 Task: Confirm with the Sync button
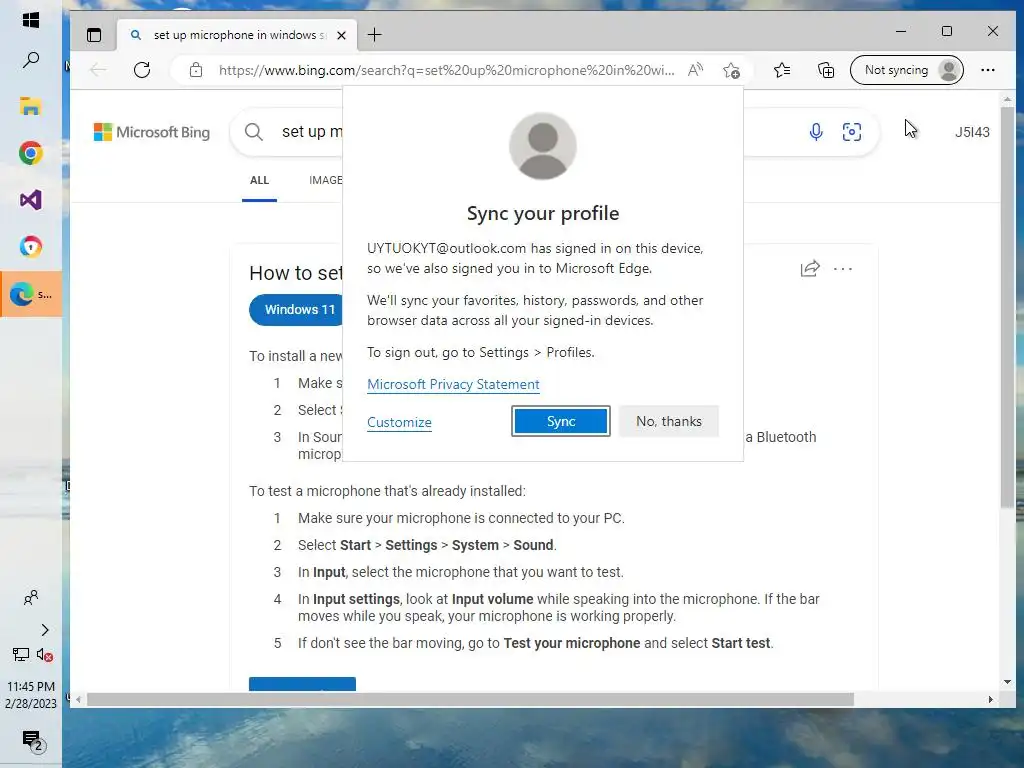[561, 421]
